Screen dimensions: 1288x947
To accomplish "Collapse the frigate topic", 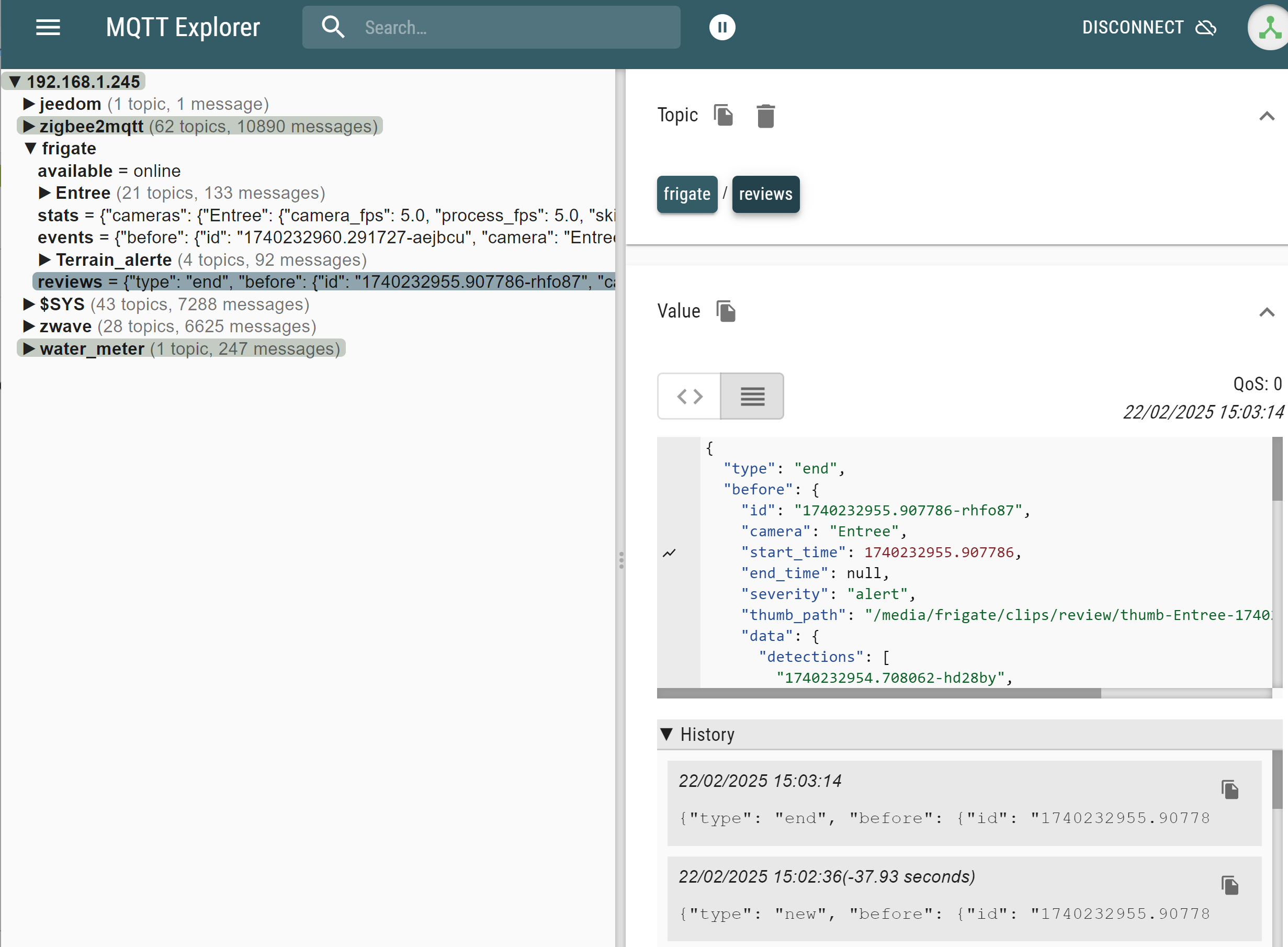I will [x=31, y=149].
